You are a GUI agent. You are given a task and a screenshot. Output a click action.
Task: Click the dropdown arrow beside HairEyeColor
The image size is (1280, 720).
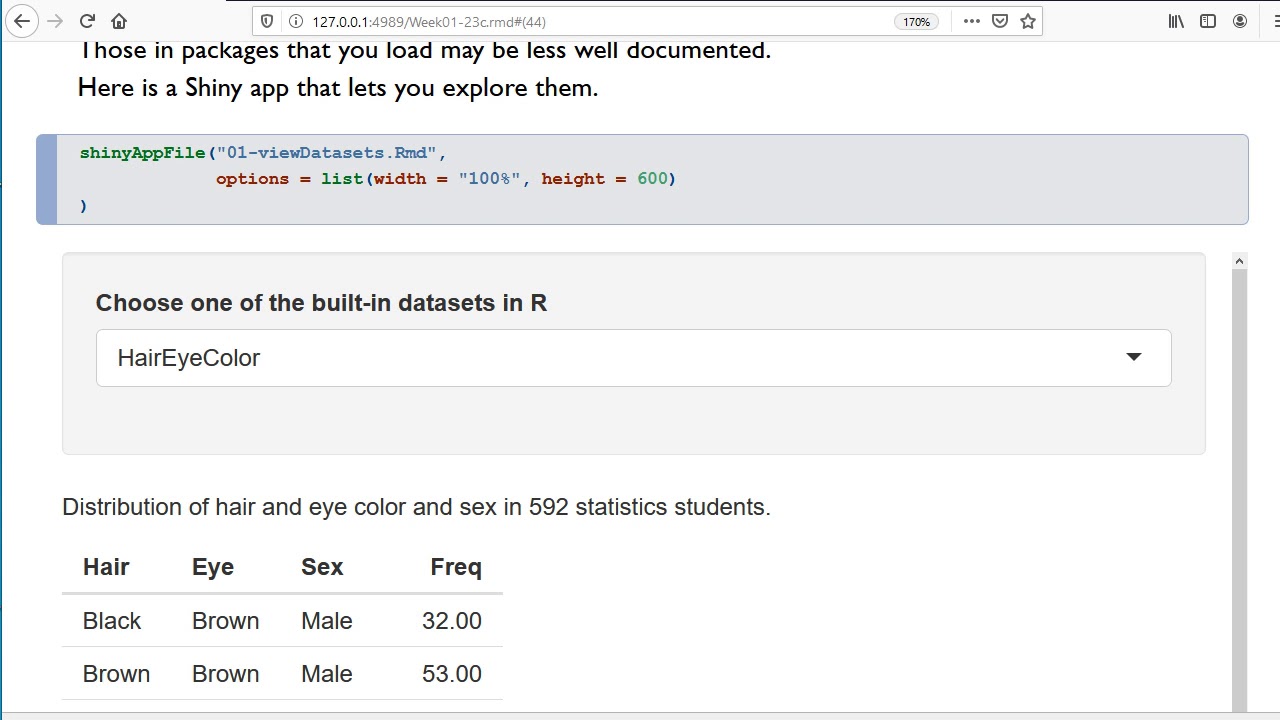click(x=1133, y=357)
